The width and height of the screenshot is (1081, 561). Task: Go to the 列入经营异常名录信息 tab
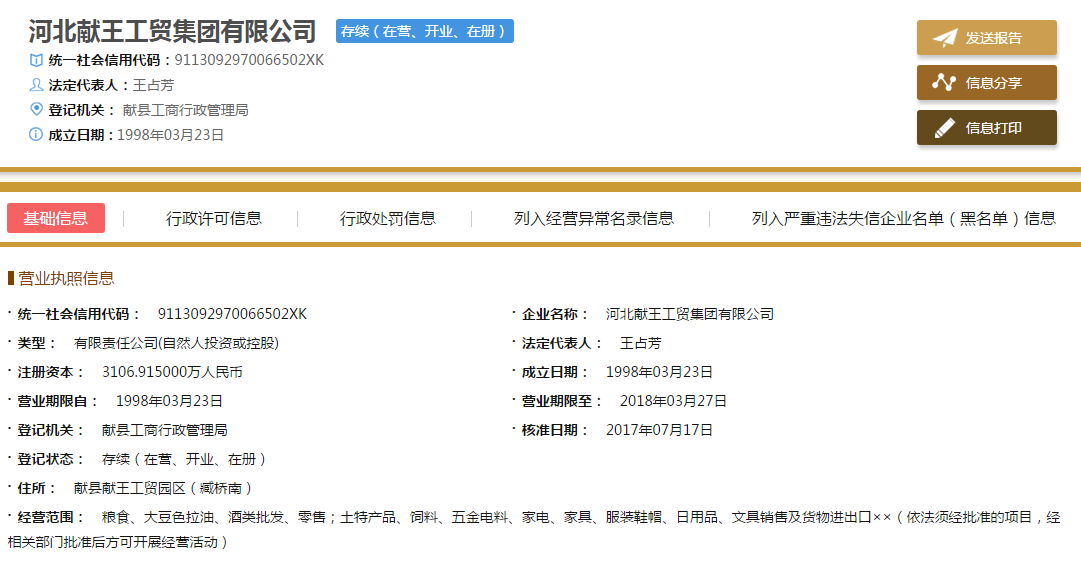(593, 218)
